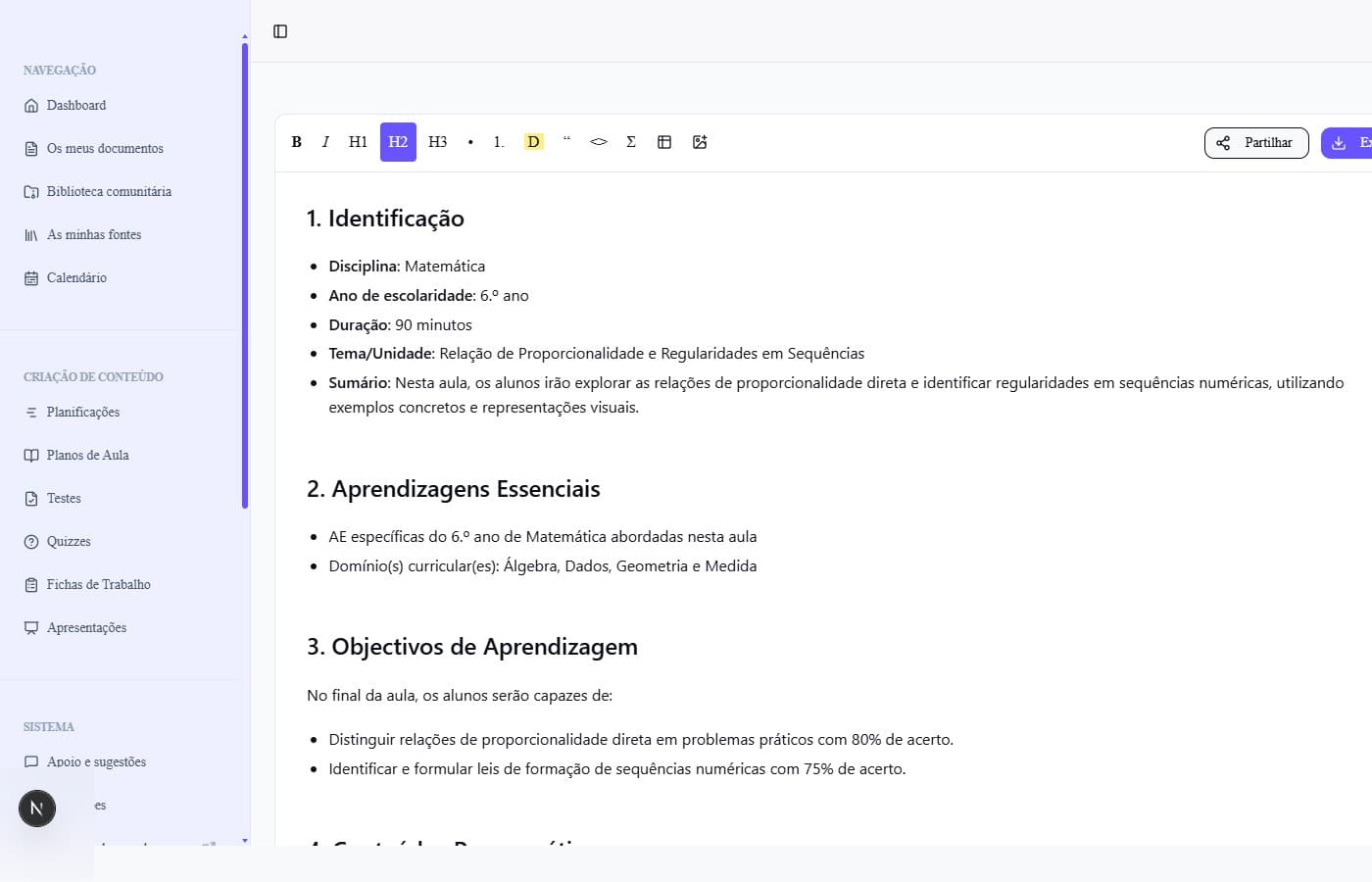This screenshot has width=1372, height=882.
Task: Click the heading 3. Objectivos de Aprendizagem
Action: pos(472,647)
